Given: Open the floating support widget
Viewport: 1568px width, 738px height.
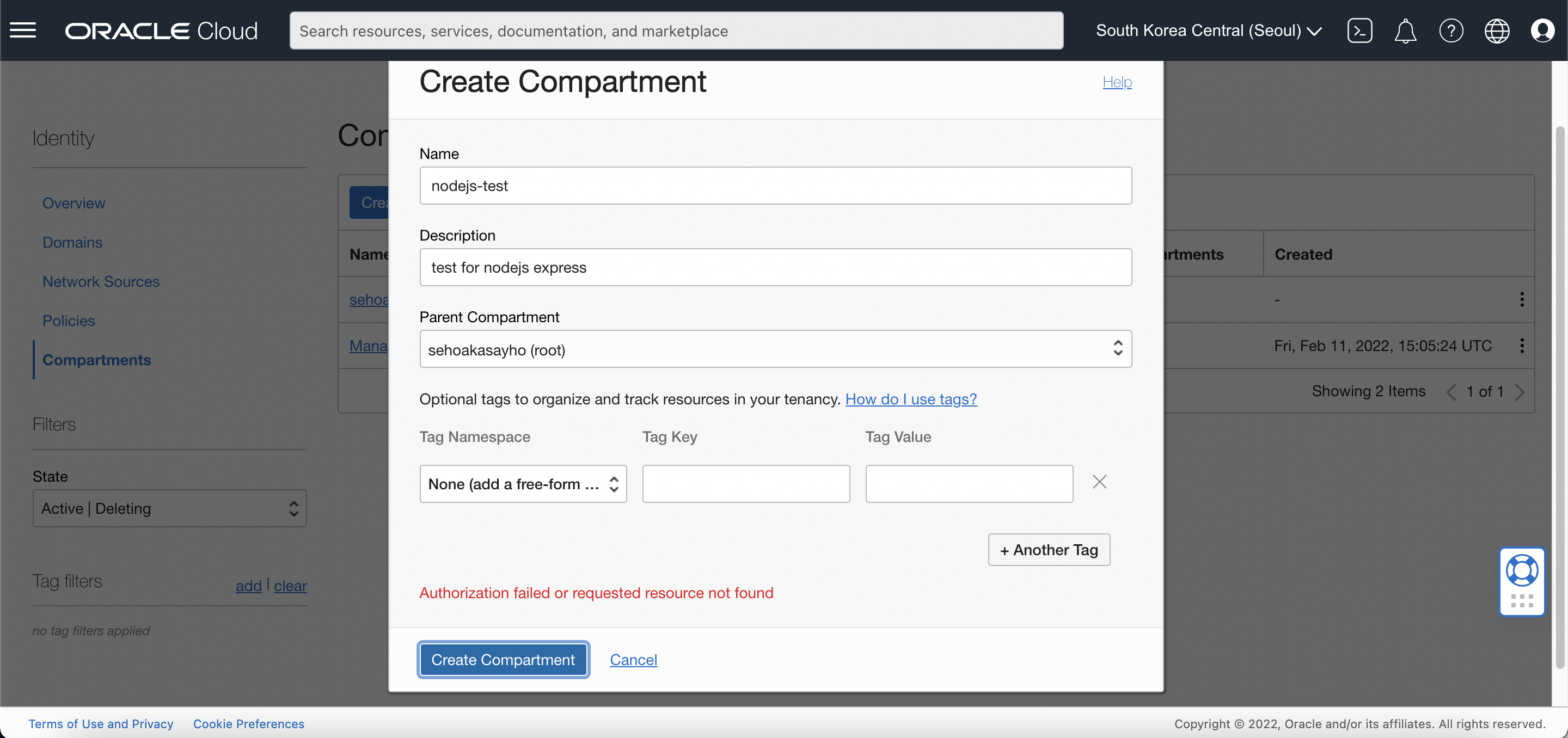Looking at the screenshot, I should pos(1522,582).
